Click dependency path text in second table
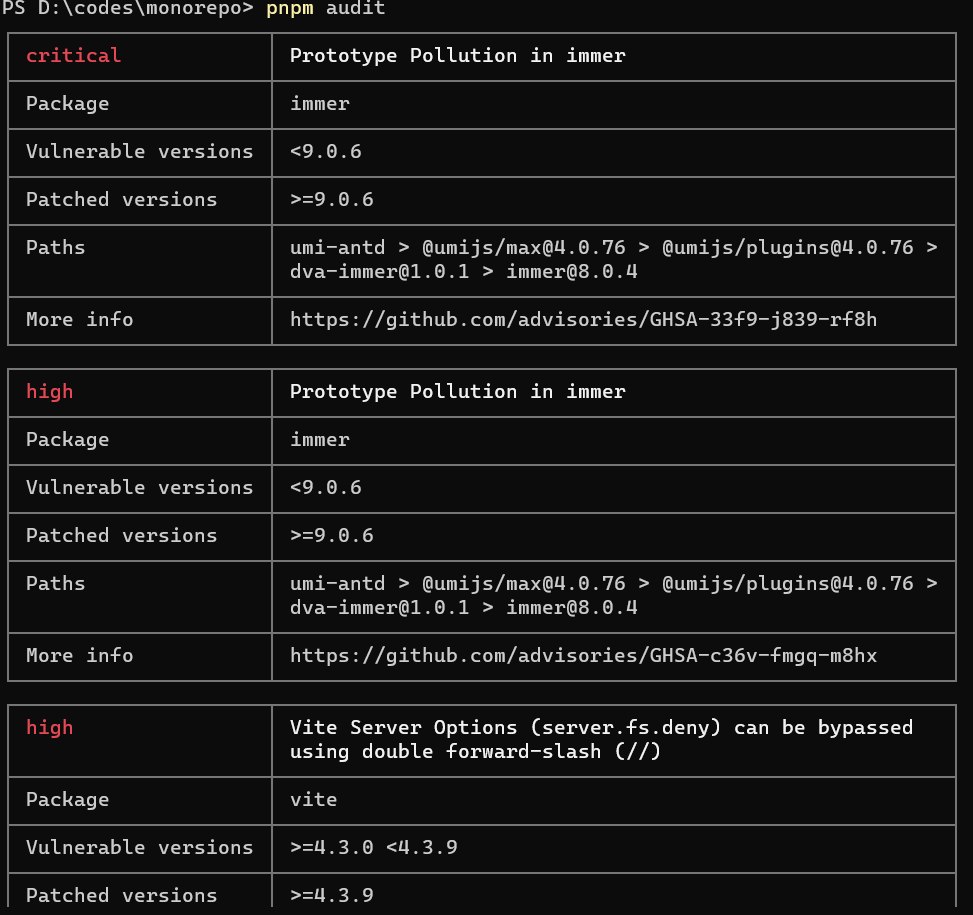 coord(613,596)
